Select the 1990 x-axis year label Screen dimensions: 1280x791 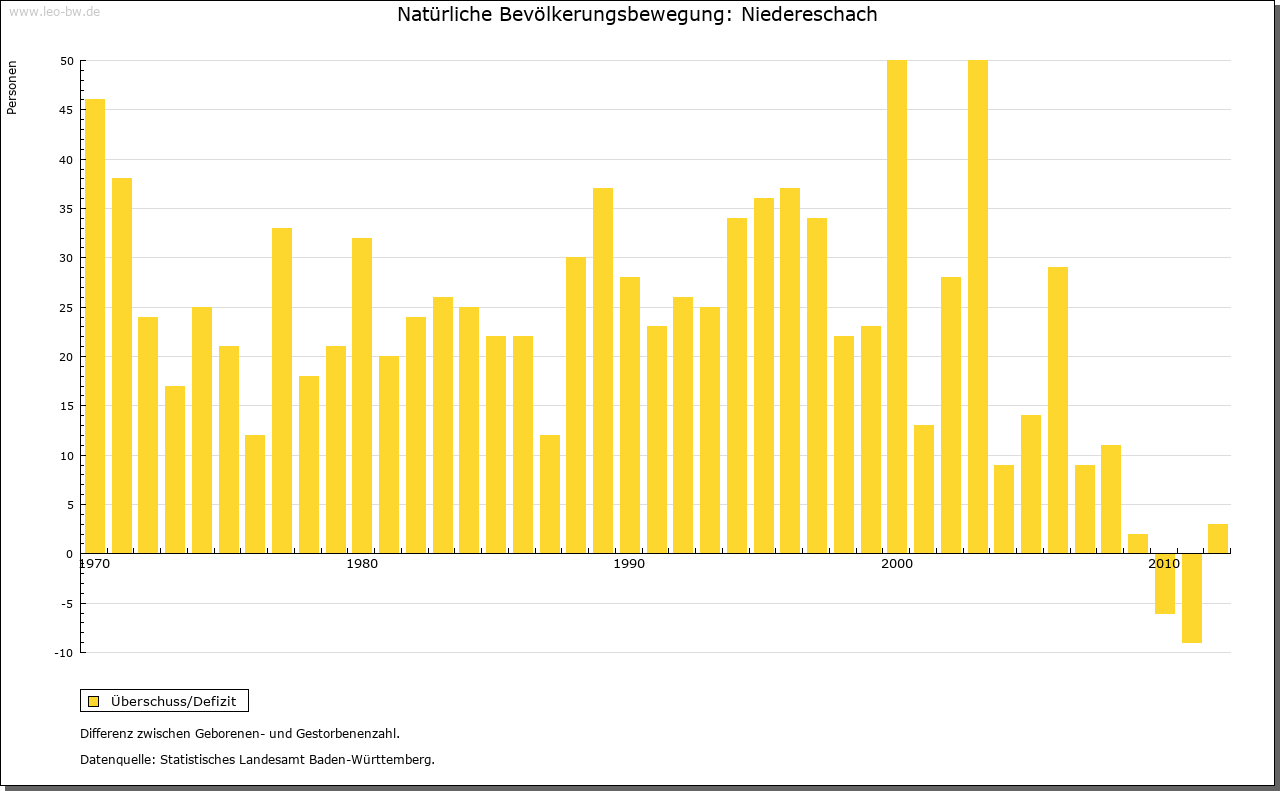point(629,564)
